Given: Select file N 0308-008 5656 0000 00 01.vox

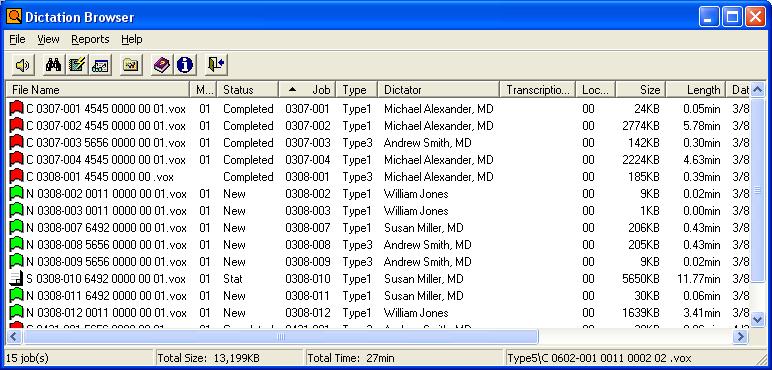Looking at the screenshot, I should [106, 245].
